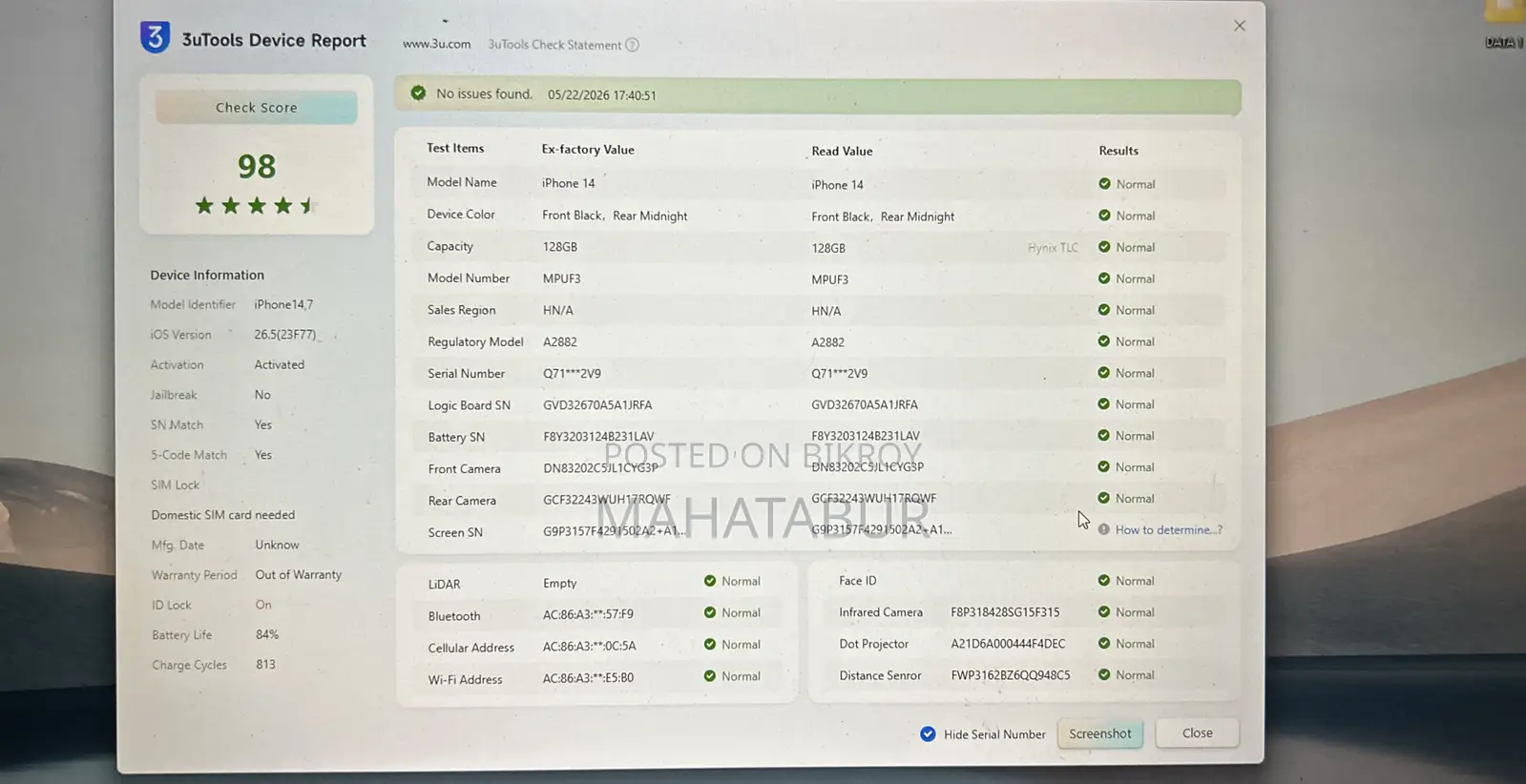Screen dimensions: 1526x784
Task: Click the green check beside No issues found
Action: tap(418, 93)
